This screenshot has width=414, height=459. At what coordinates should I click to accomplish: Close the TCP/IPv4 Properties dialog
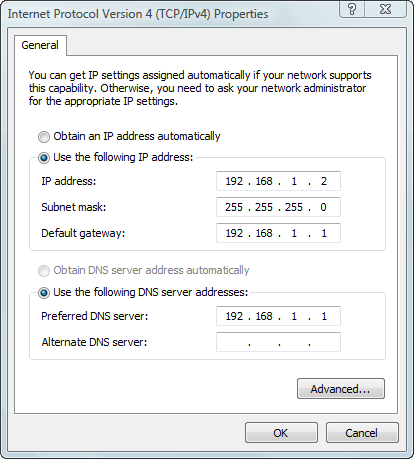[x=385, y=9]
